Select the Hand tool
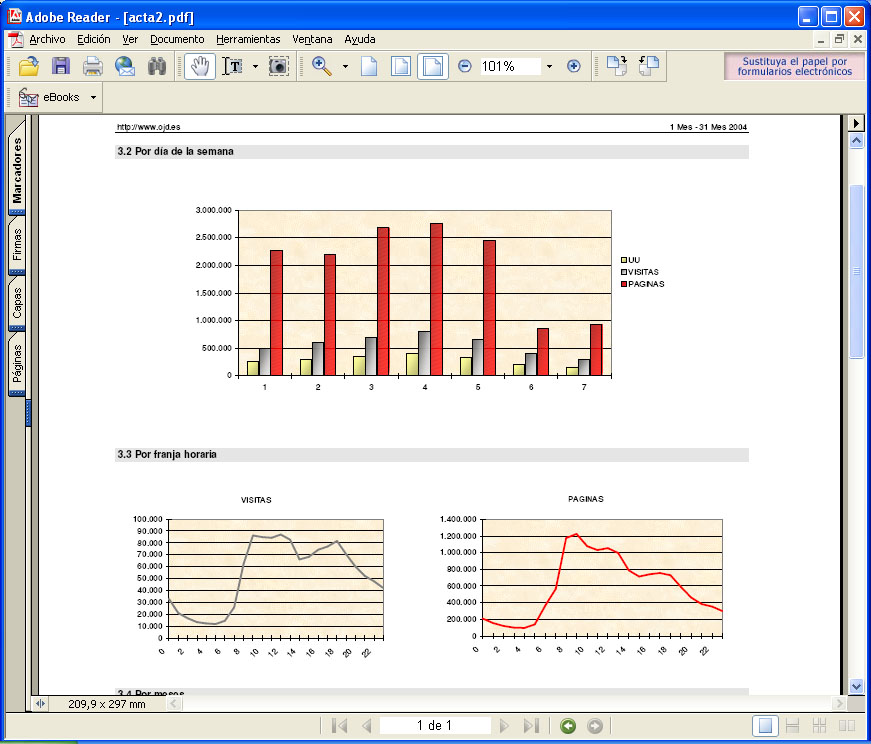 tap(199, 66)
